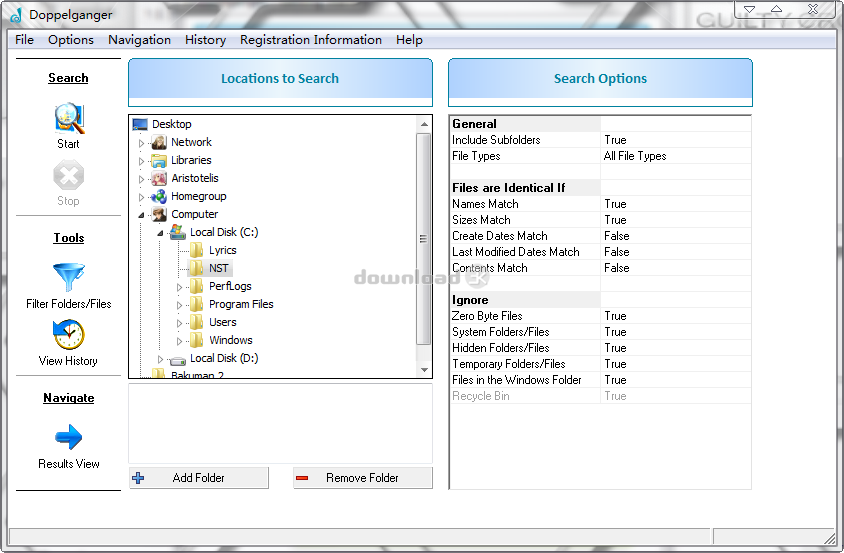Image resolution: width=844 pixels, height=553 pixels.
Task: Open the History menu
Action: click(206, 40)
